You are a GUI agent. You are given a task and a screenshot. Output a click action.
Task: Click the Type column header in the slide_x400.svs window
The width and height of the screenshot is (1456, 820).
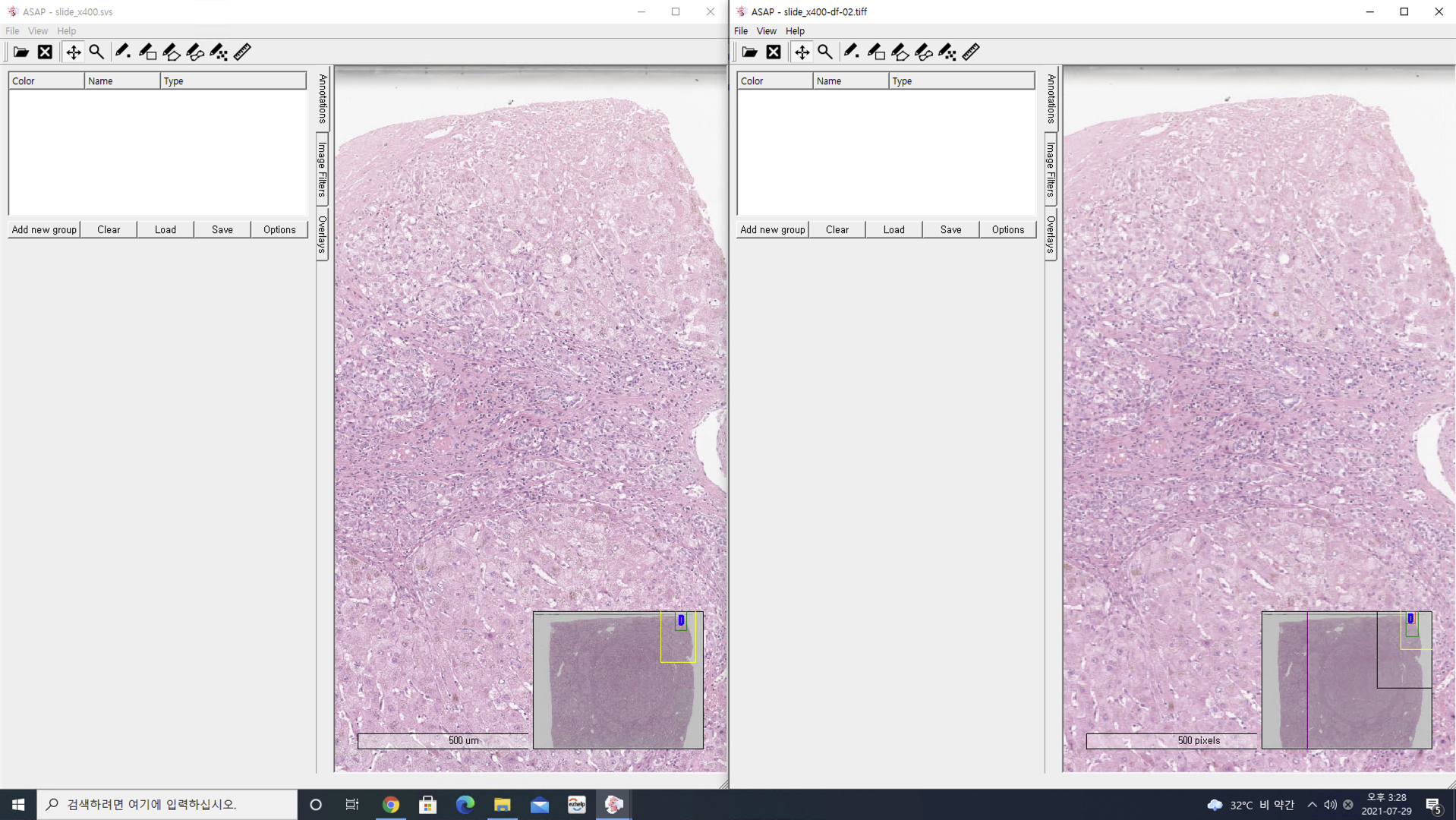[233, 80]
